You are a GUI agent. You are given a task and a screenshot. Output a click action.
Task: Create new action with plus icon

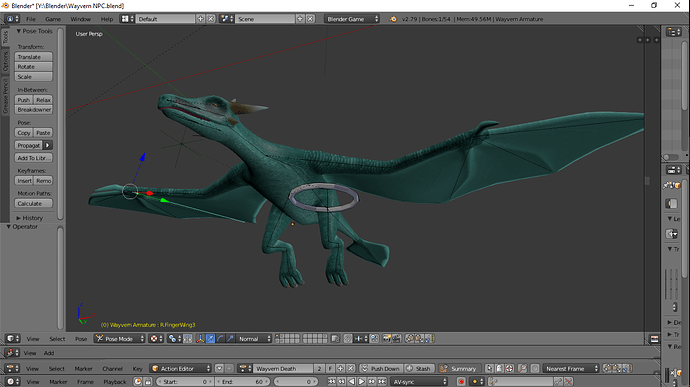click(340, 369)
